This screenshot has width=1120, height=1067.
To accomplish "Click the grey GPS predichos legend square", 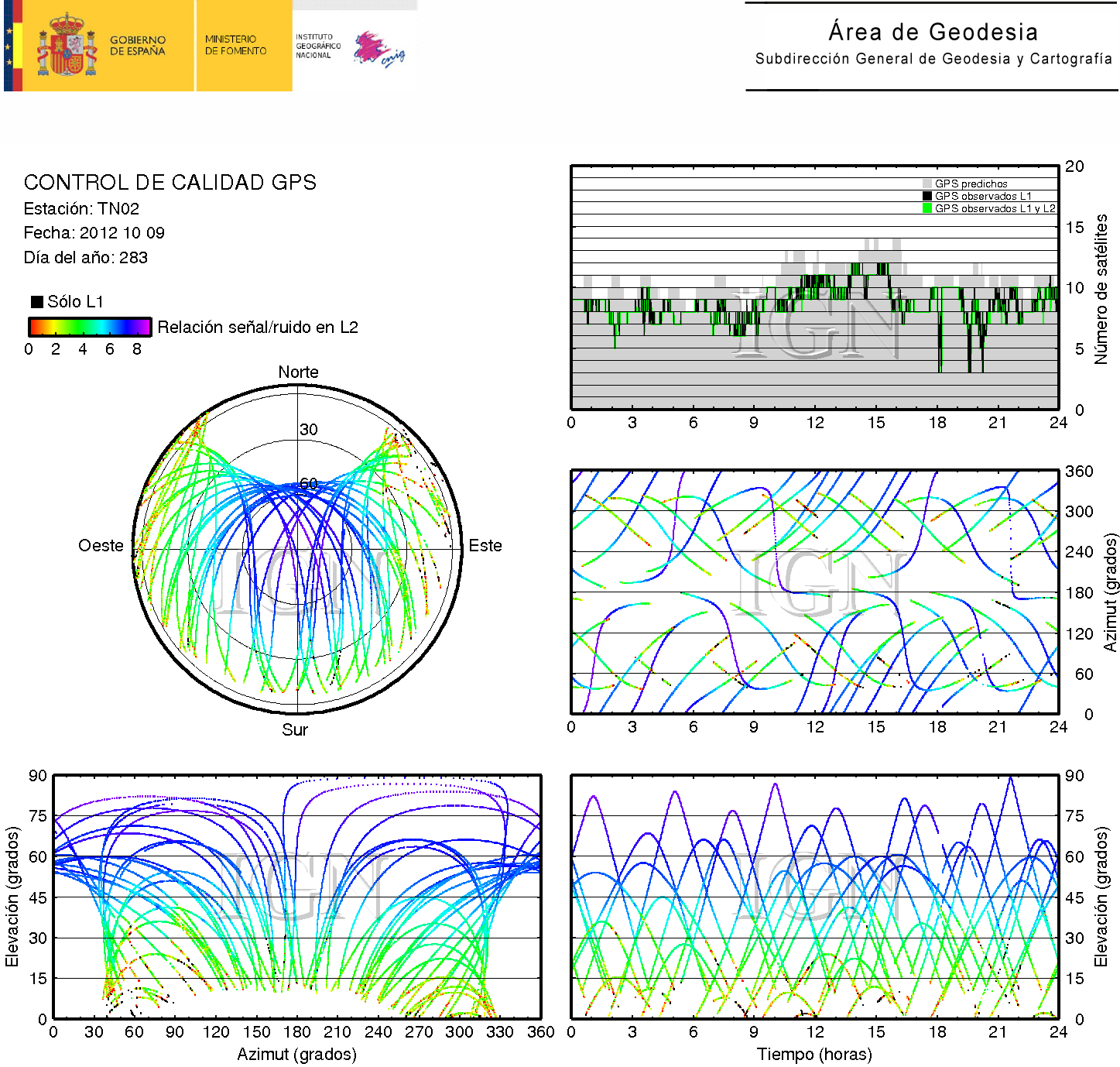I will coord(927,184).
